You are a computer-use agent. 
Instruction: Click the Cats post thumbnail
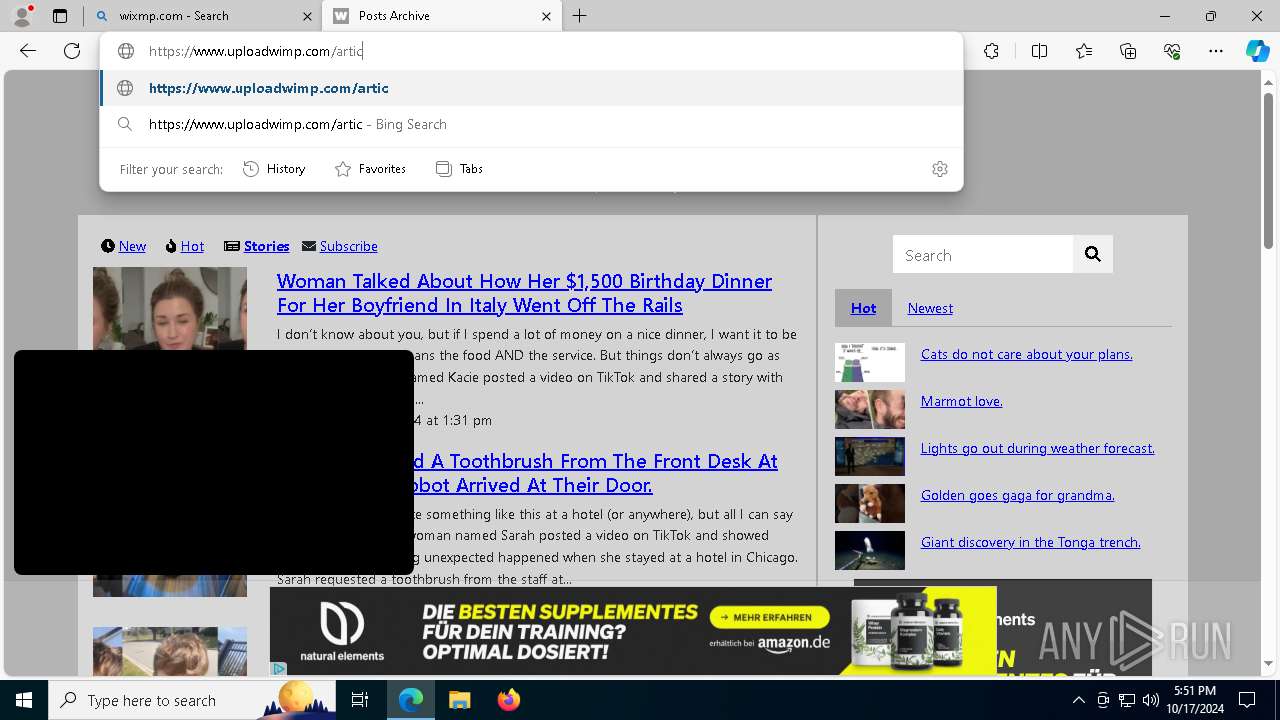870,363
